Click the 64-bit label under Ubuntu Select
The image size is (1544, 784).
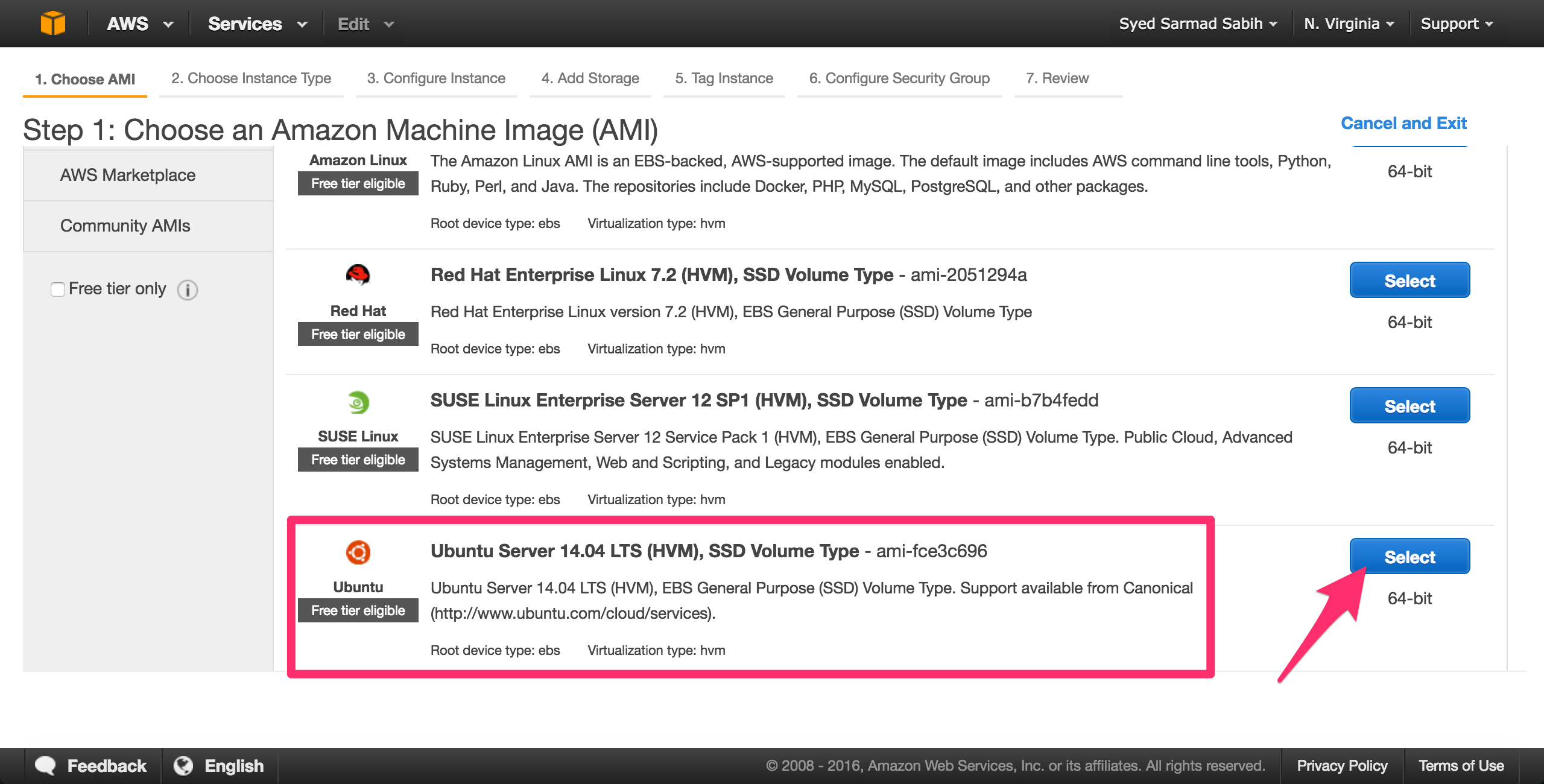[1410, 599]
